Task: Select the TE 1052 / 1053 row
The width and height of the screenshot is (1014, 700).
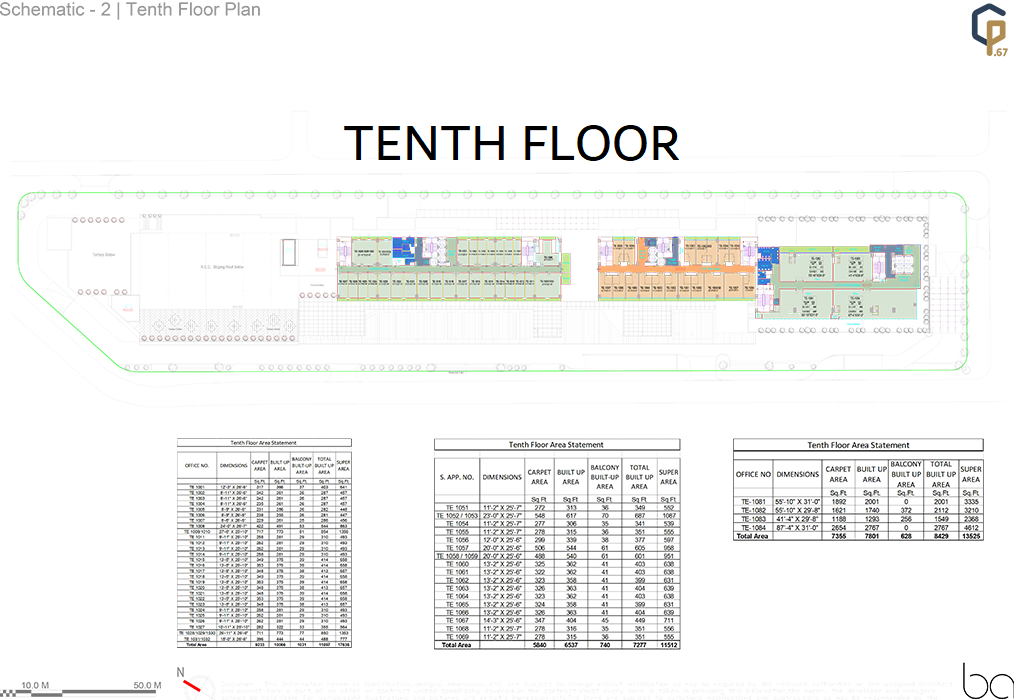Action: click(556, 516)
